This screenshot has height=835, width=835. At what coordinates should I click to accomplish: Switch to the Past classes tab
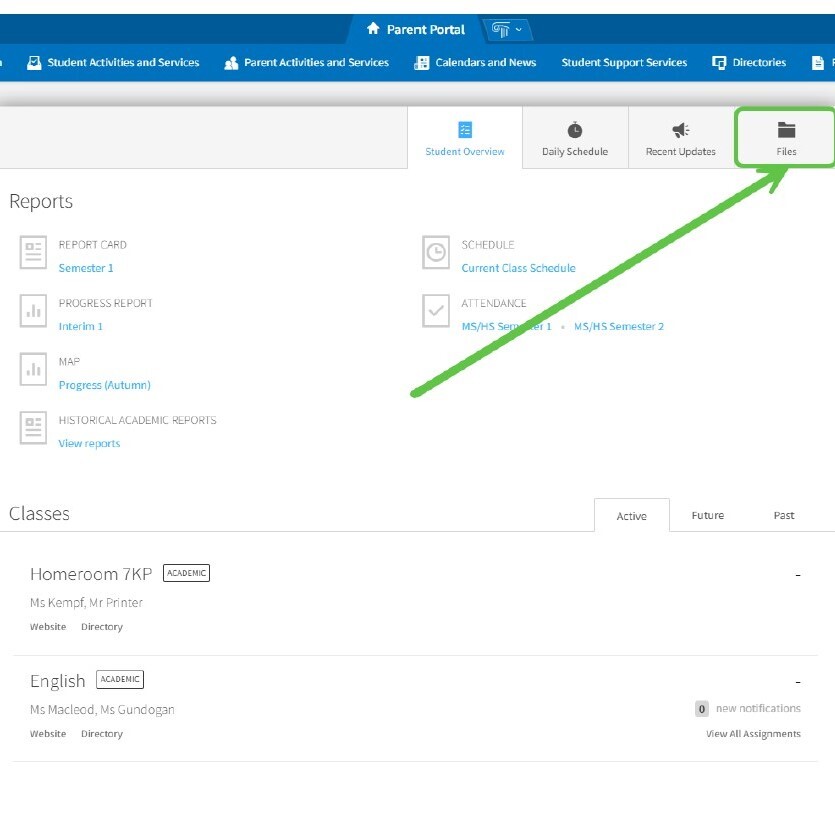click(x=784, y=516)
